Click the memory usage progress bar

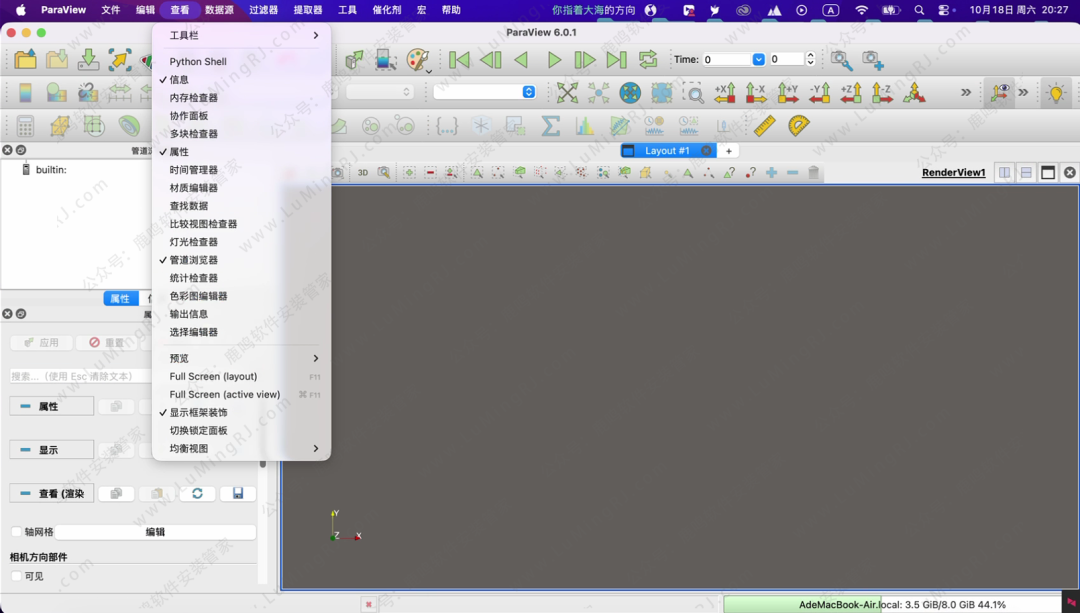click(892, 605)
